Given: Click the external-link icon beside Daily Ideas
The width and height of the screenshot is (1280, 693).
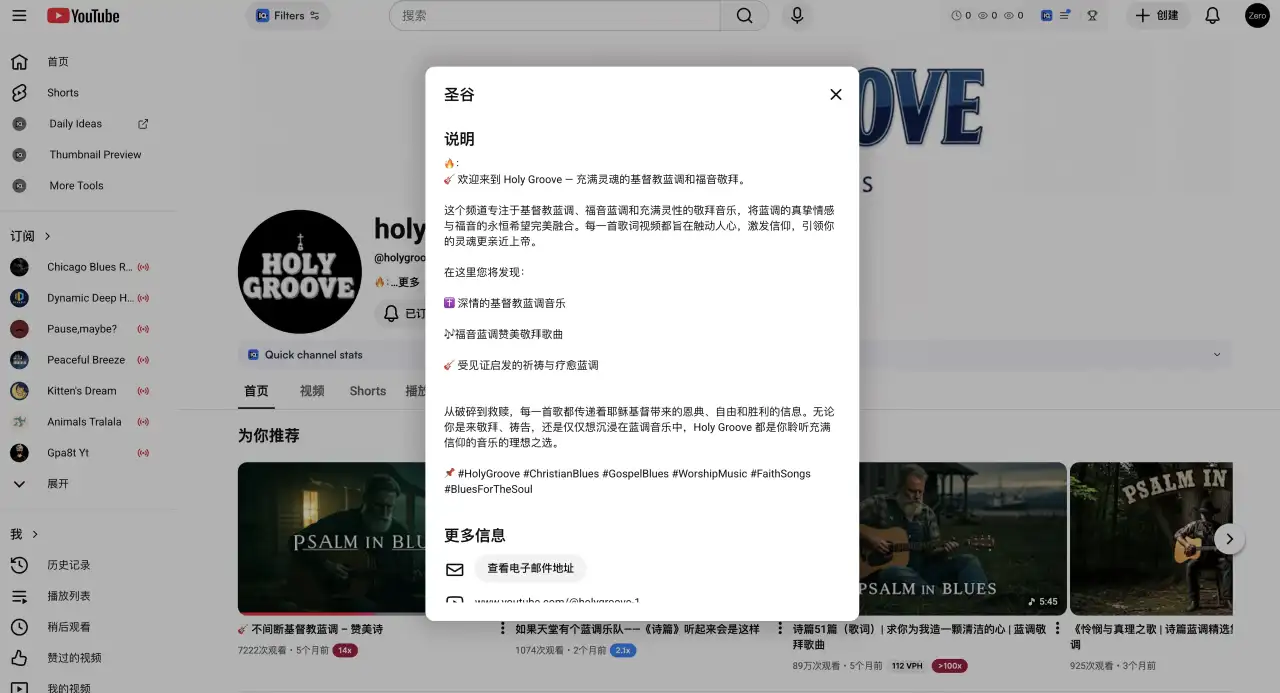Looking at the screenshot, I should (143, 124).
